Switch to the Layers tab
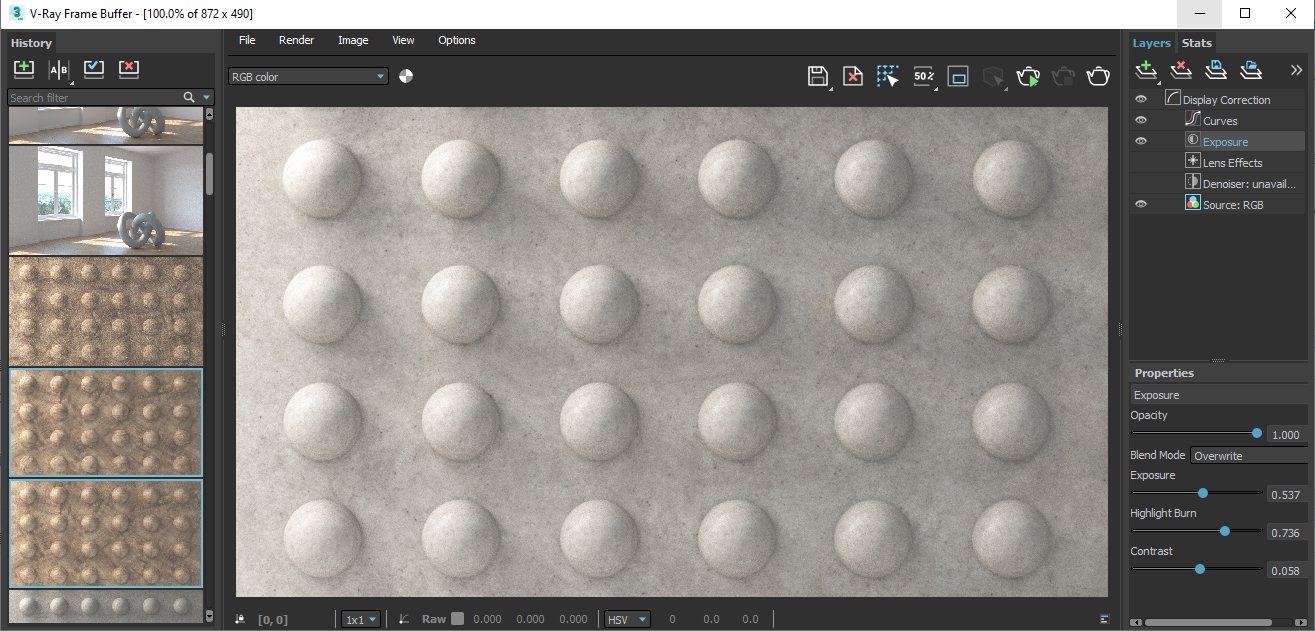 coord(1151,43)
